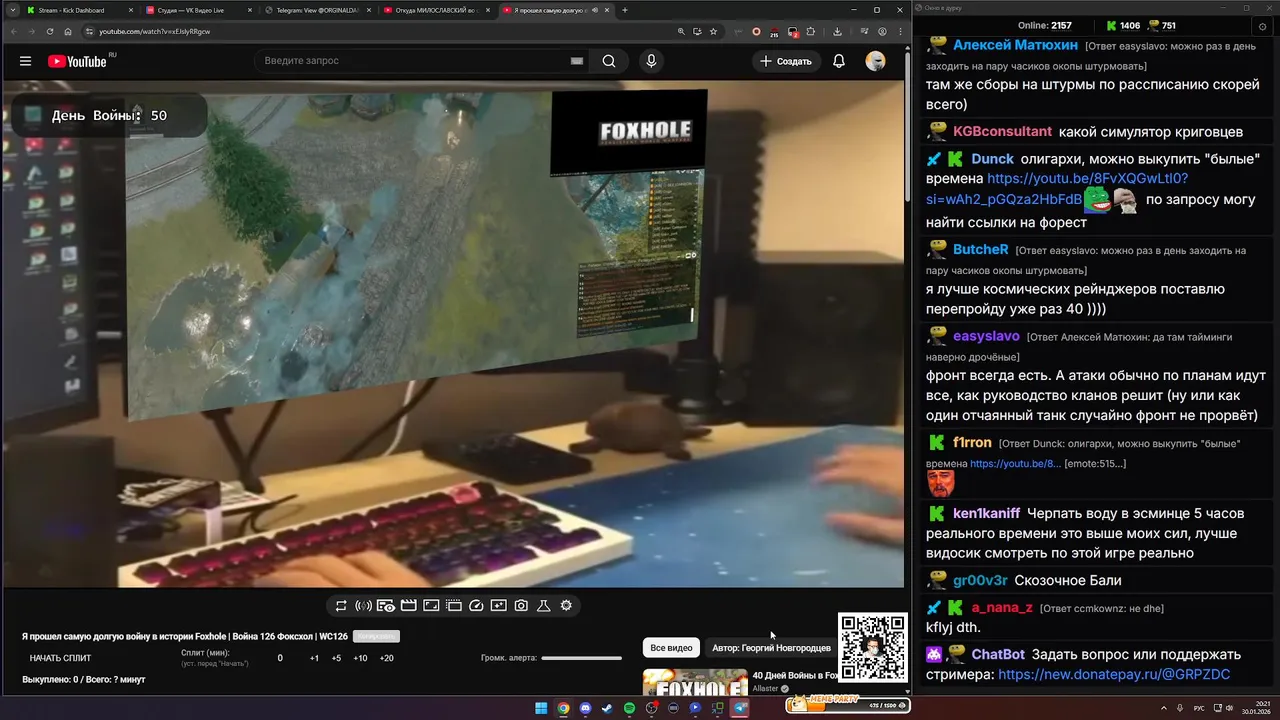
Task: Start voice search with the microphone icon
Action: click(x=651, y=61)
